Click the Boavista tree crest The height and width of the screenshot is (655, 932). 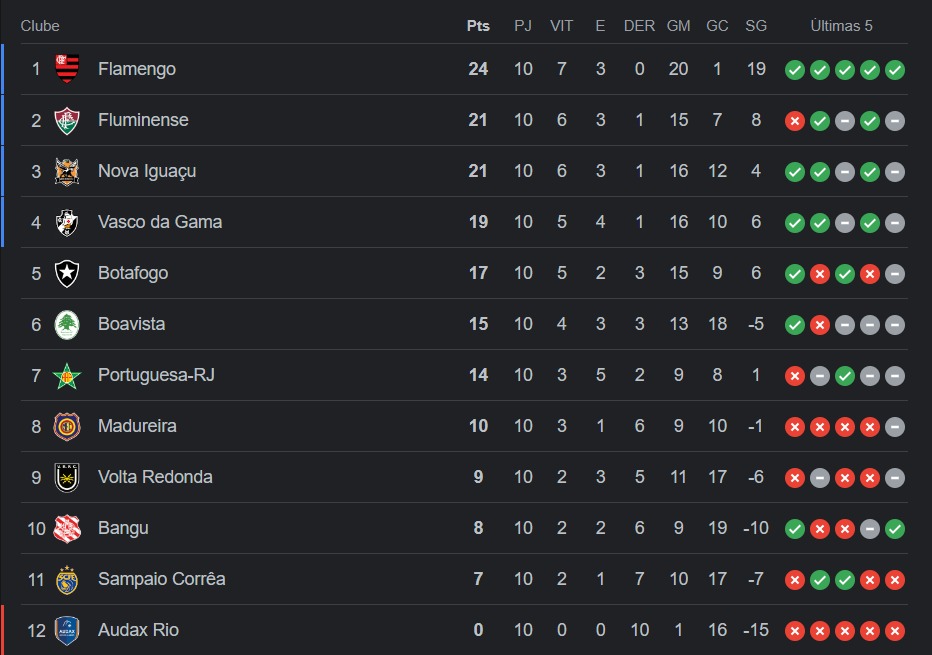(67, 325)
